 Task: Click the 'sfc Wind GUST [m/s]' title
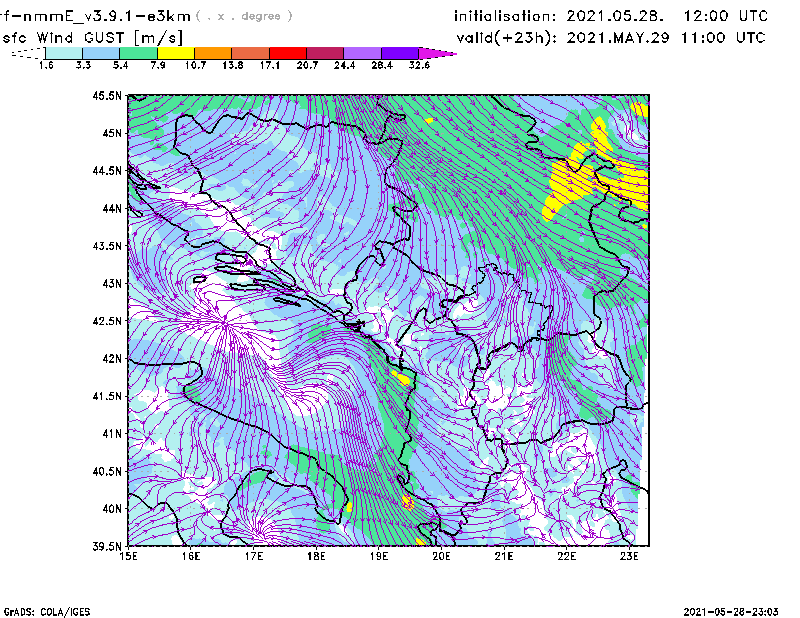[x=92, y=38]
